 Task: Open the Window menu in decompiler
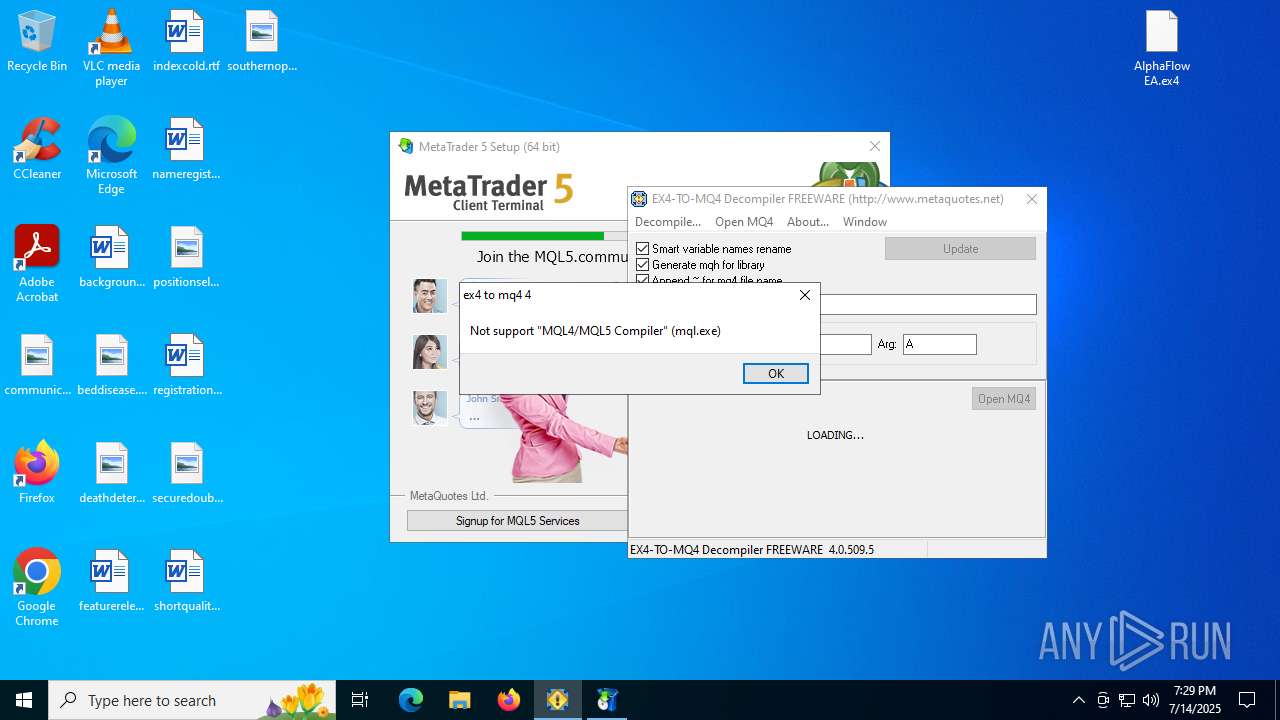(x=865, y=222)
